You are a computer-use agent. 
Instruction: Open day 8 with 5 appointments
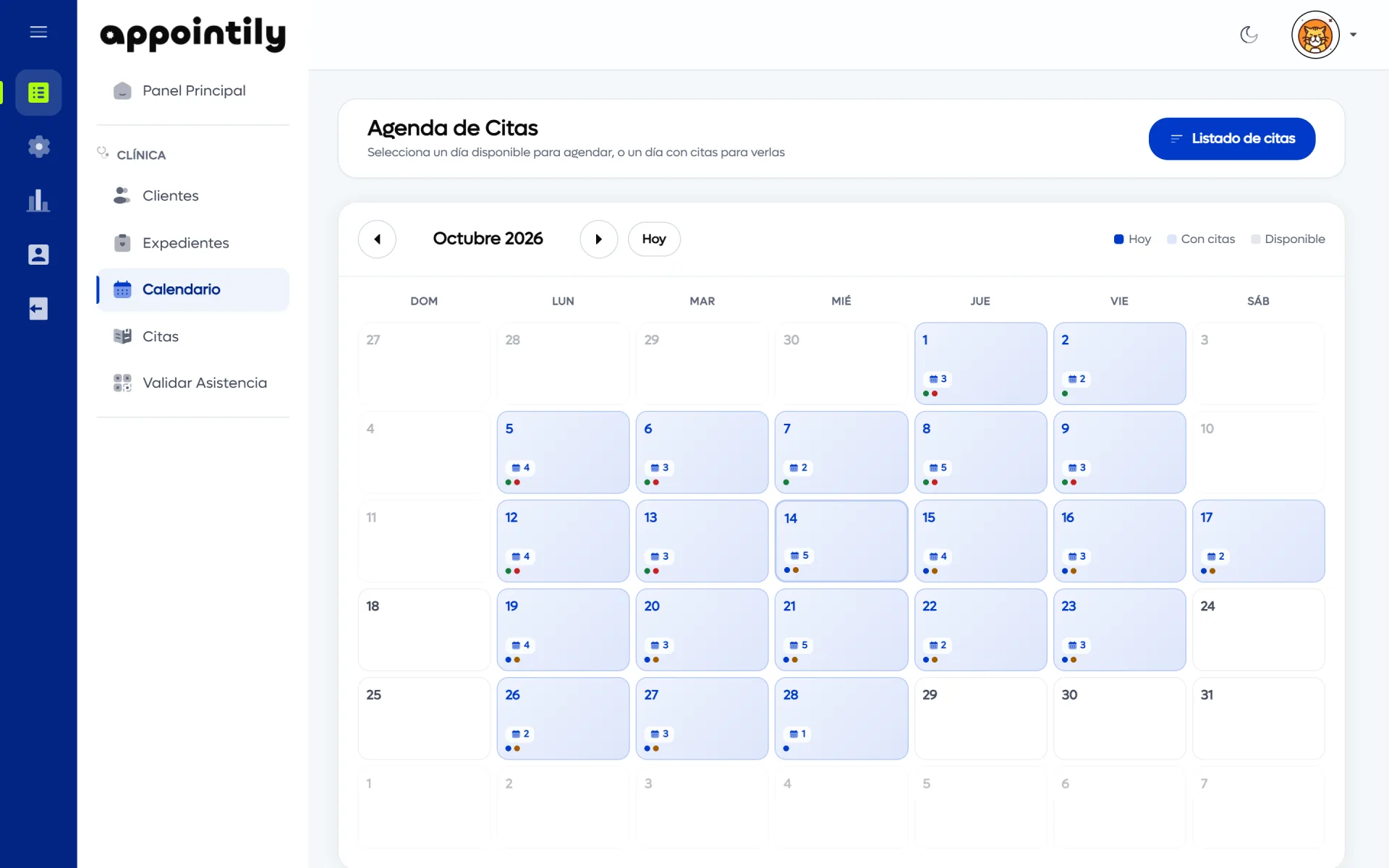980,452
